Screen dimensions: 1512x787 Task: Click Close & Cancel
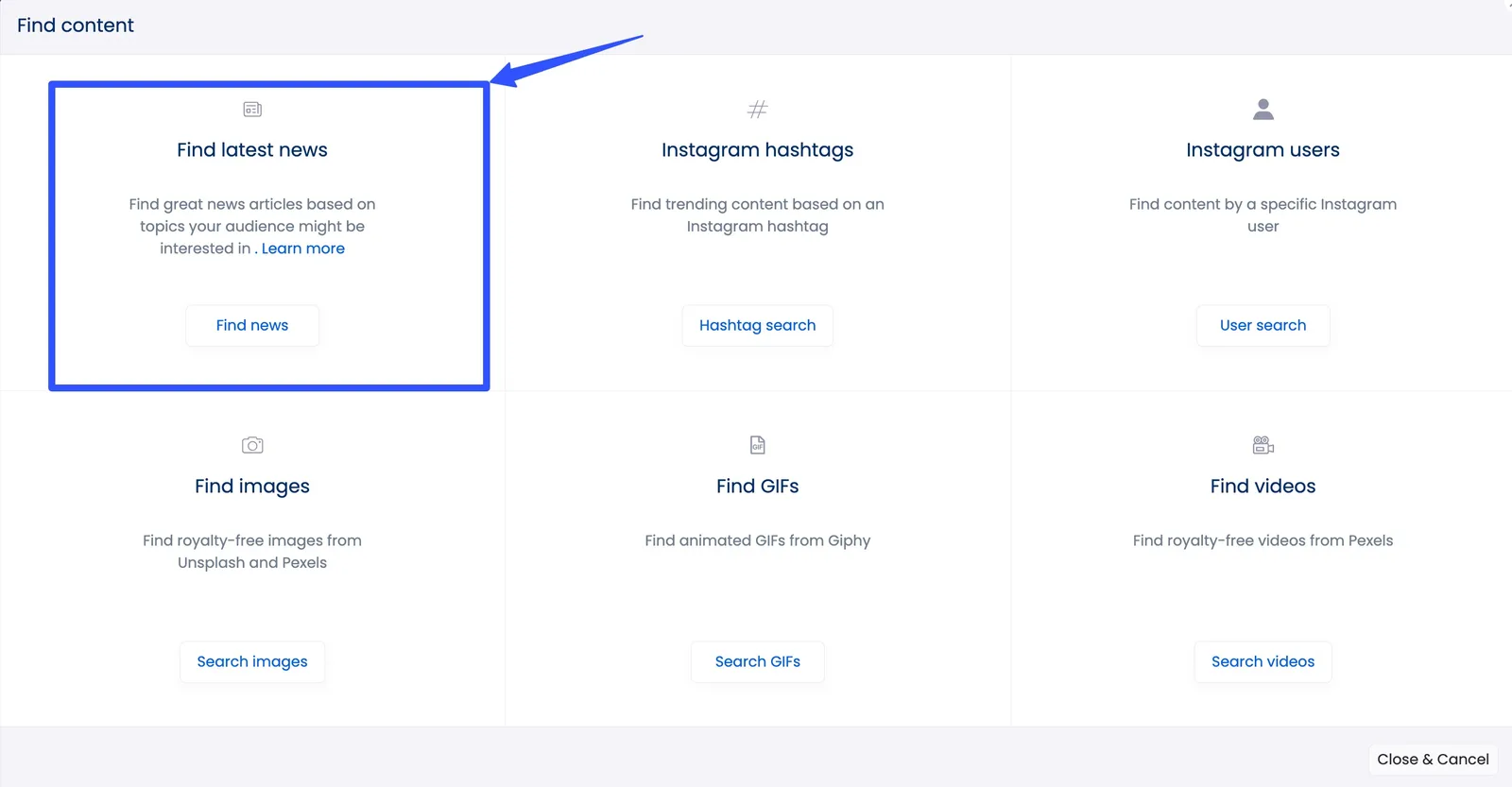coord(1432,759)
